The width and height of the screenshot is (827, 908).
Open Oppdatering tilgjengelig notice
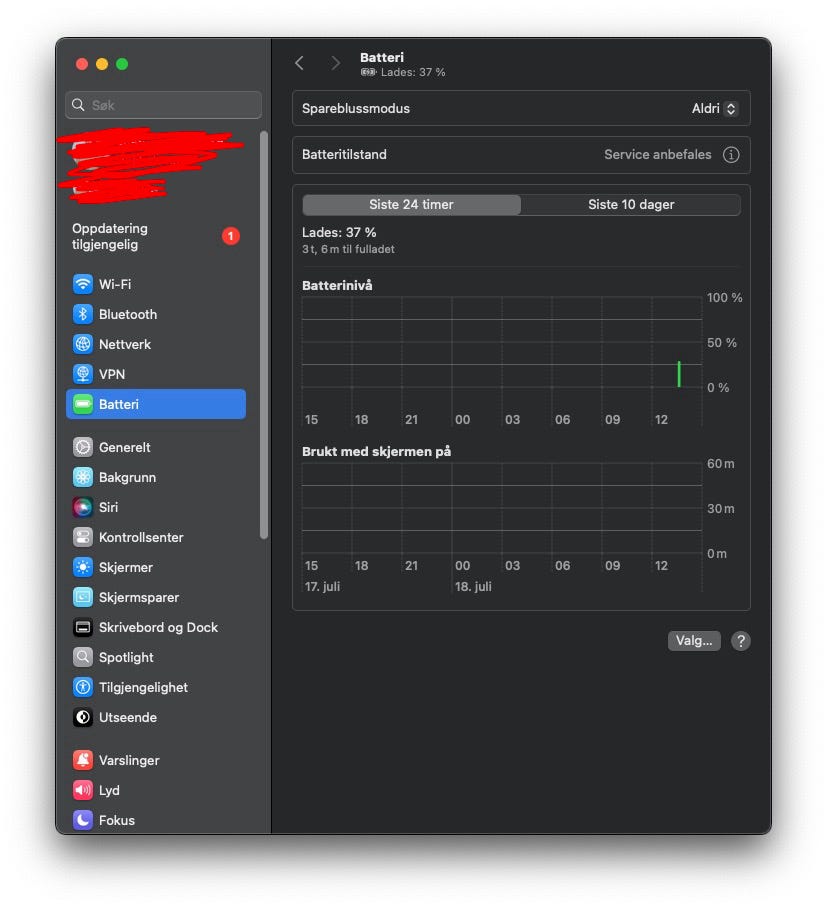[156, 236]
